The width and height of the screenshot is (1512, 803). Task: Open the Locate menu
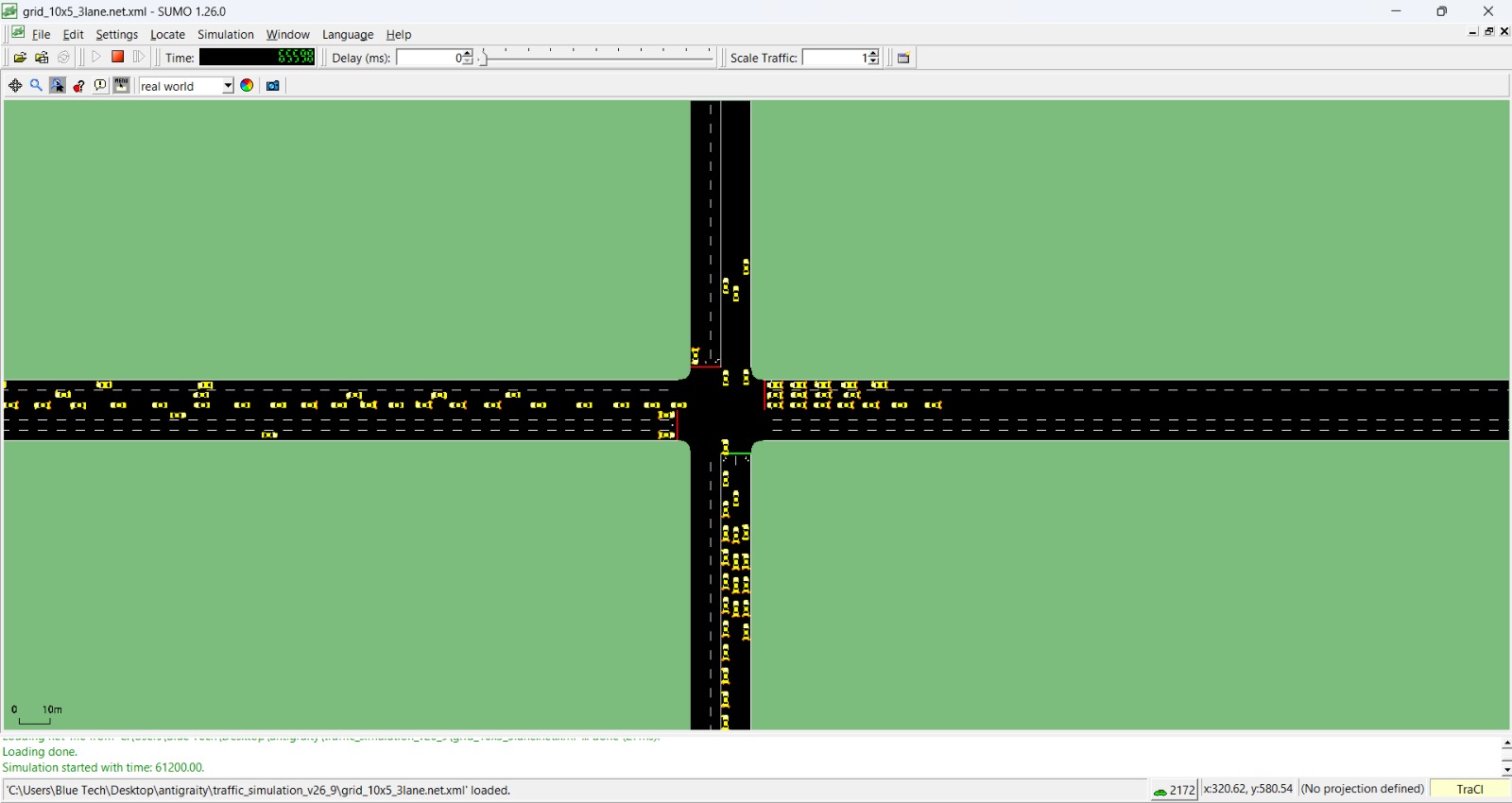point(167,34)
